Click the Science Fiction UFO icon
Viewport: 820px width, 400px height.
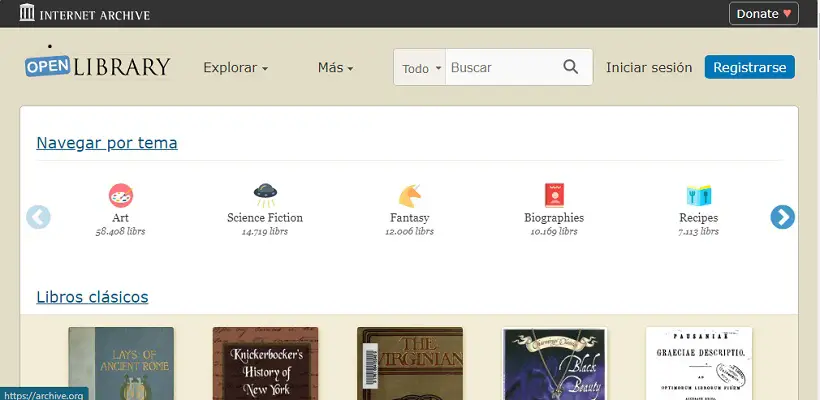click(x=265, y=196)
